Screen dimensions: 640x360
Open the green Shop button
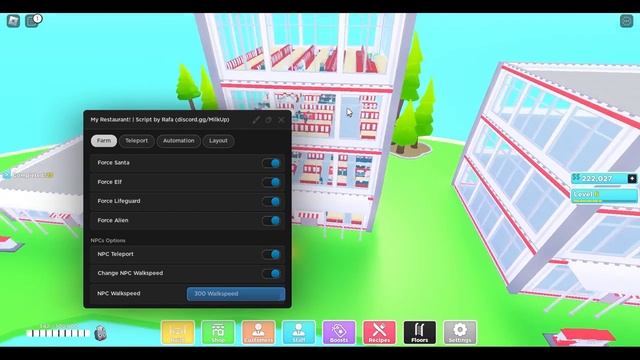tap(218, 332)
